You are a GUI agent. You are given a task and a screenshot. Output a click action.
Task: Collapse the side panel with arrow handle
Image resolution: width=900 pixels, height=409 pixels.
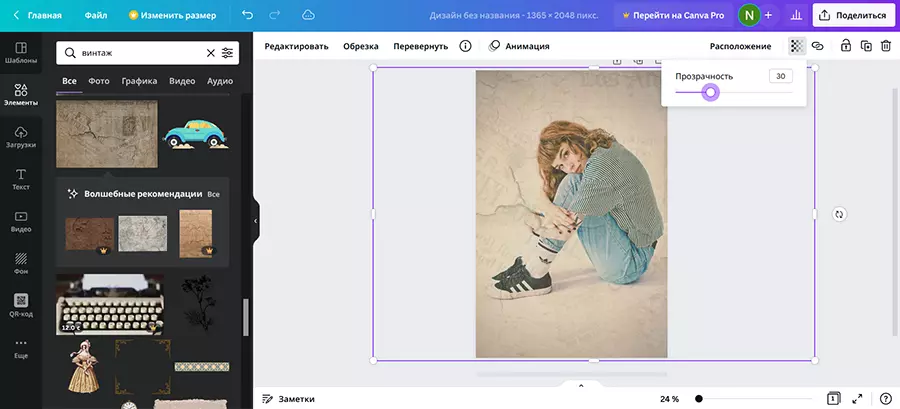[255, 220]
